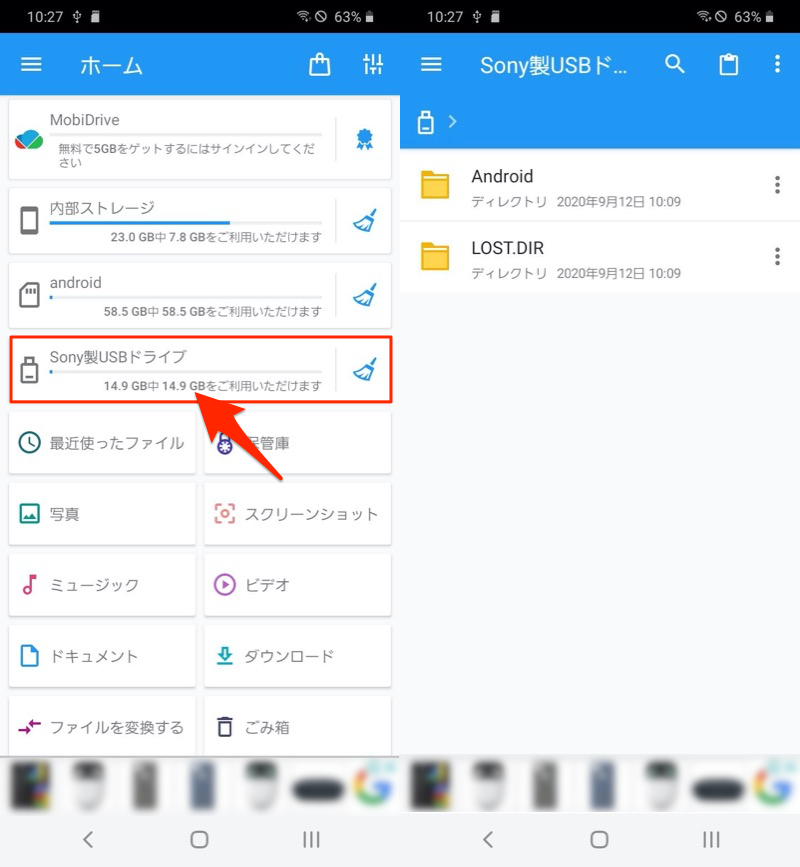Tap the clipboard paste icon in the header
The width and height of the screenshot is (800, 867).
pos(729,65)
